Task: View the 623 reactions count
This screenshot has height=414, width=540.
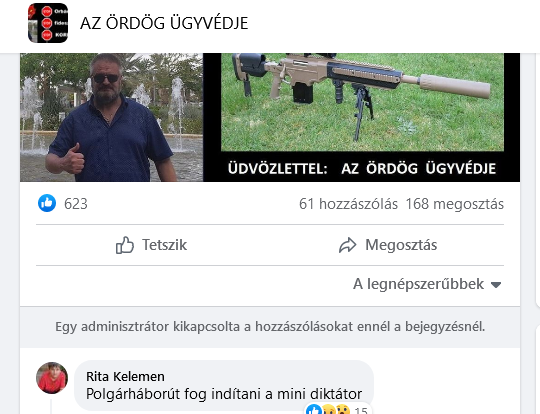Action: (76, 204)
